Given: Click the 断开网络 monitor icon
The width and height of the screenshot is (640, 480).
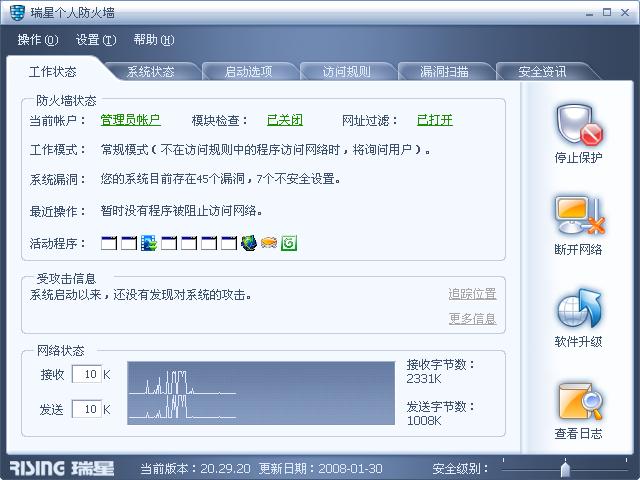Looking at the screenshot, I should point(580,216).
